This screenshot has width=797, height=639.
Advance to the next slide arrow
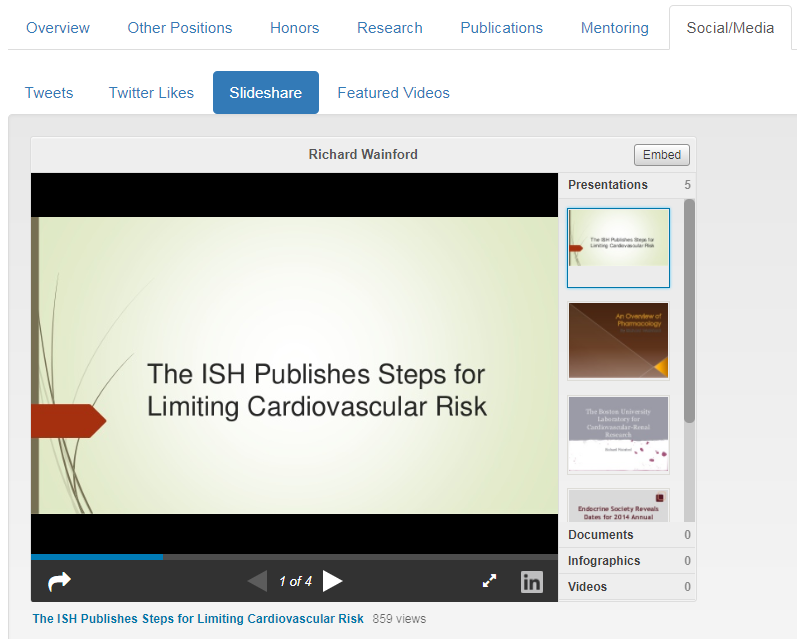click(x=333, y=581)
